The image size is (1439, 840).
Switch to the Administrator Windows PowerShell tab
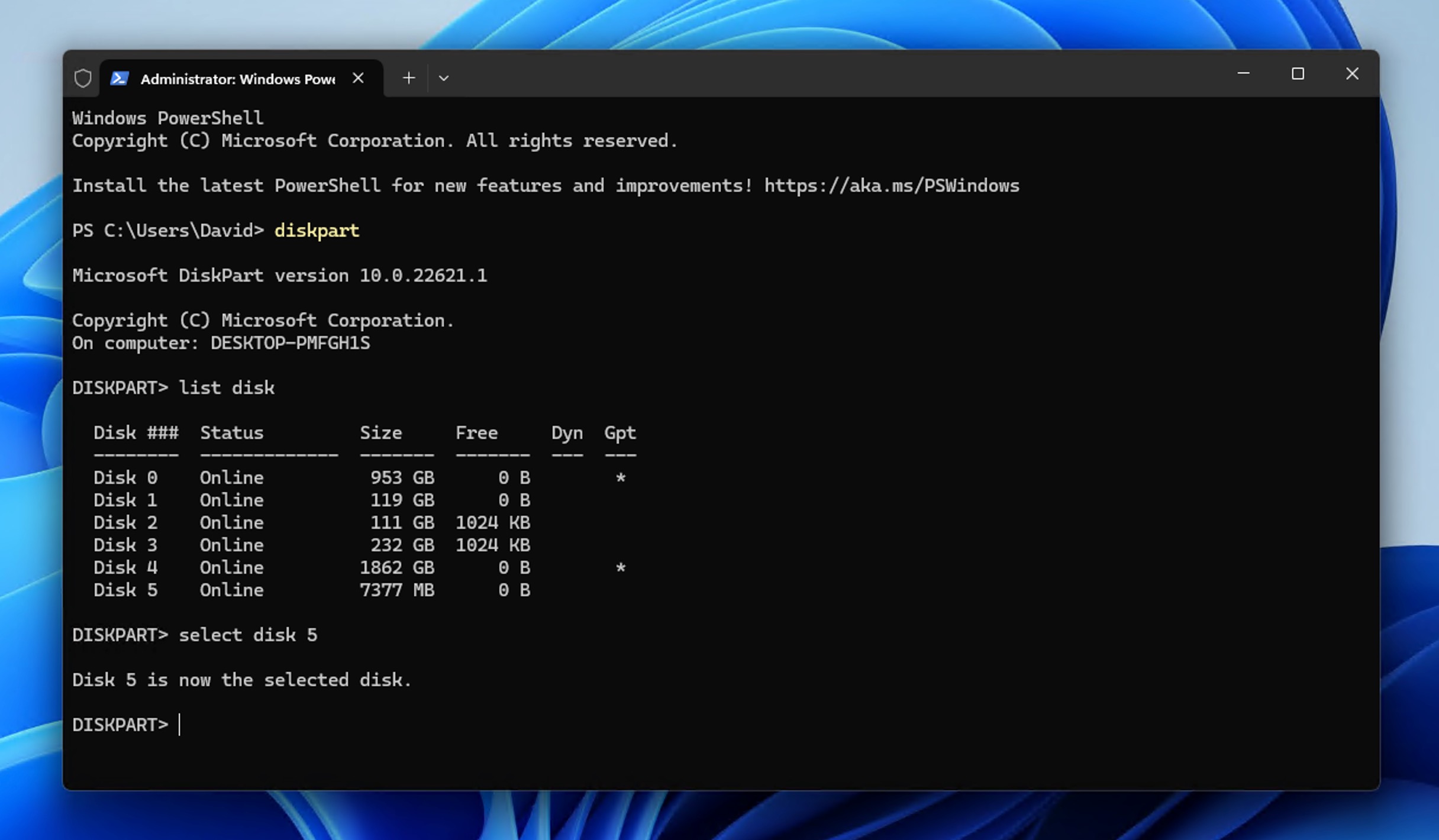[x=237, y=77]
